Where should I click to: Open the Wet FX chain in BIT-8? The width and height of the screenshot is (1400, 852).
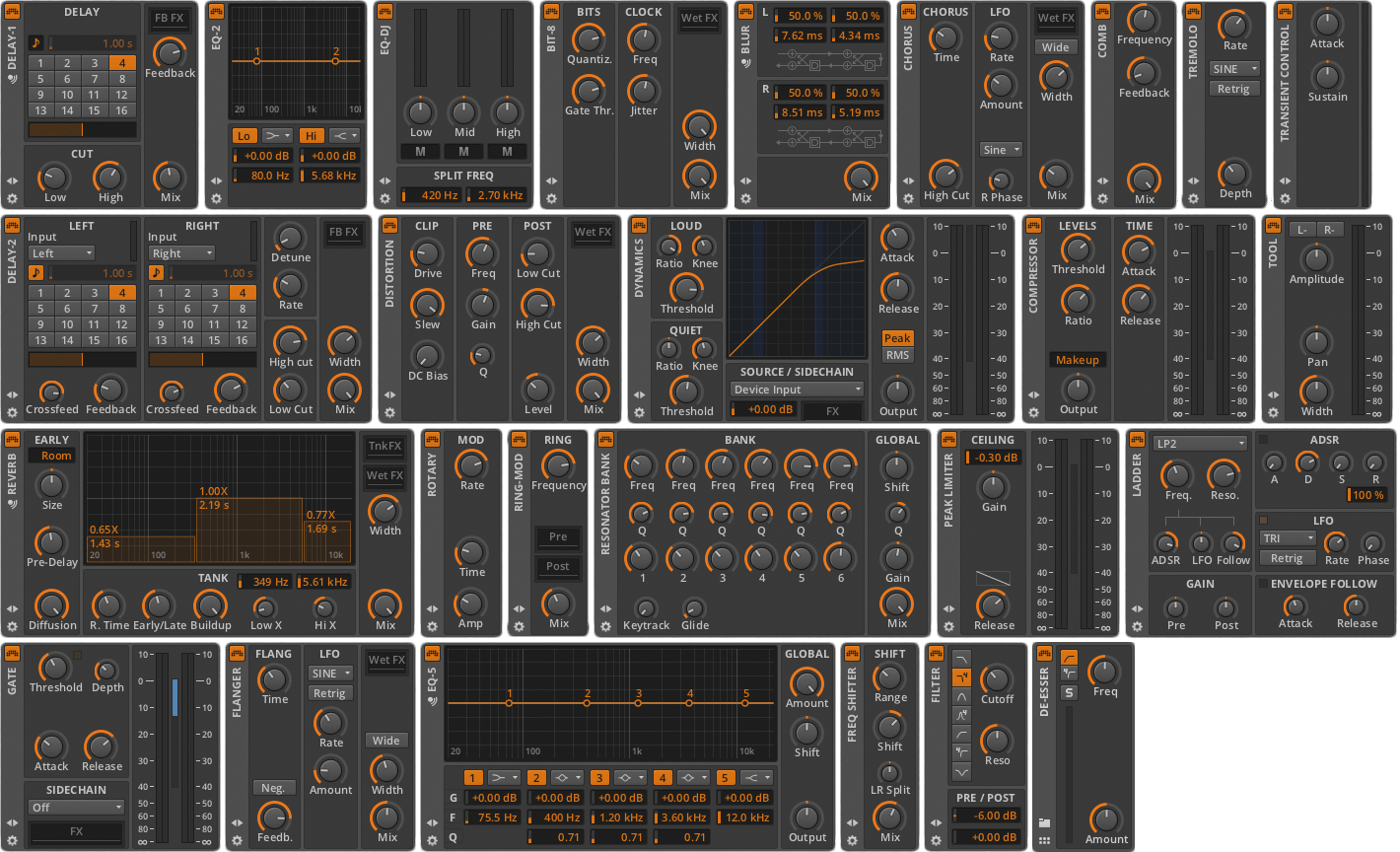coord(699,18)
